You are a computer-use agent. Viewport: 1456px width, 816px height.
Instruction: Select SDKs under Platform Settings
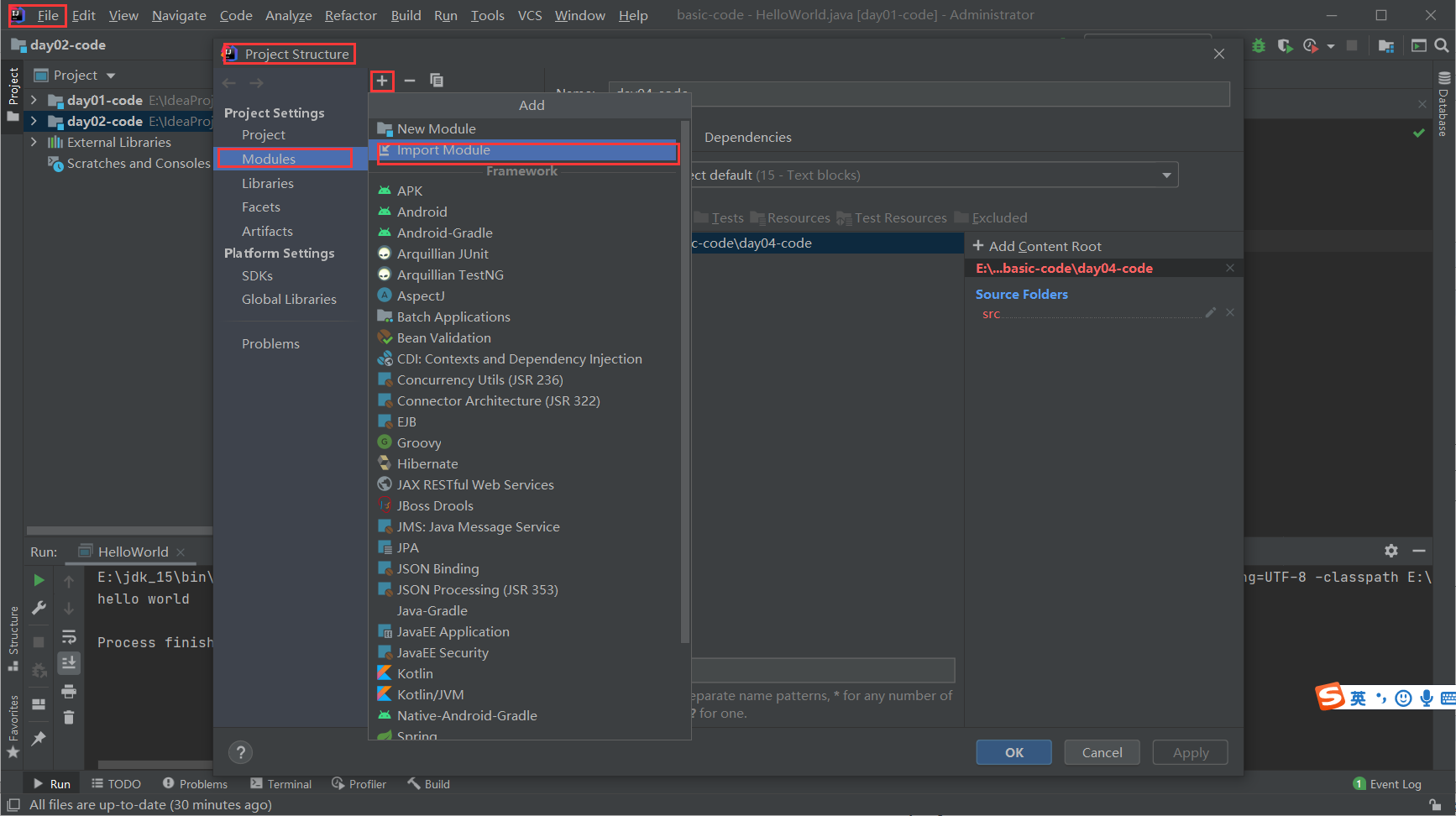(x=257, y=275)
